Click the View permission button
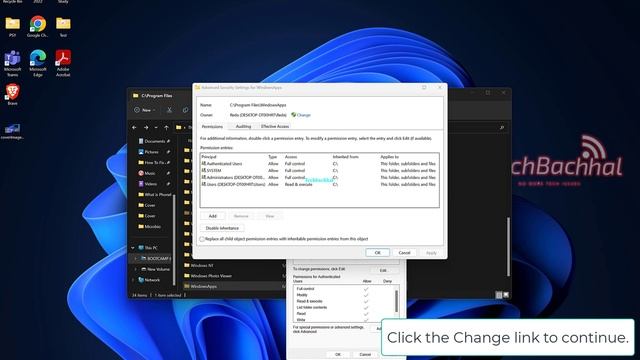Screen dimensions: 640x360 point(269,216)
